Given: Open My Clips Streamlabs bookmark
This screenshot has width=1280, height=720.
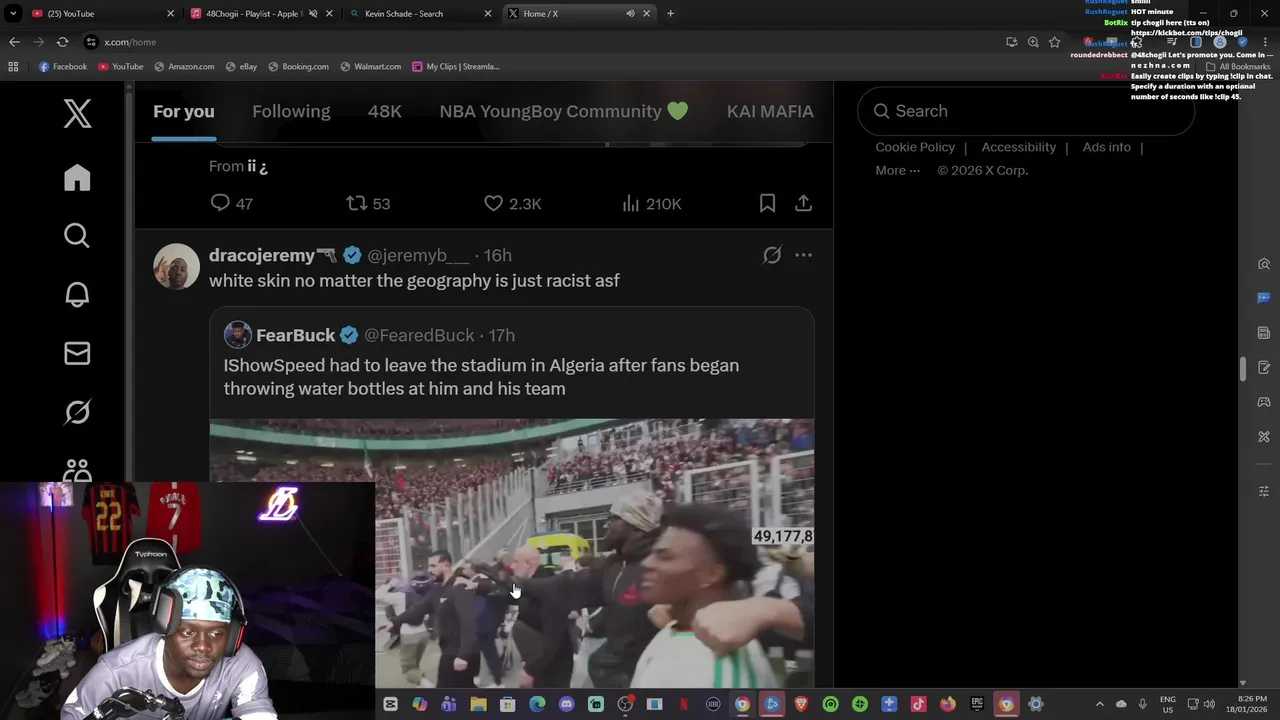Looking at the screenshot, I should (x=456, y=66).
